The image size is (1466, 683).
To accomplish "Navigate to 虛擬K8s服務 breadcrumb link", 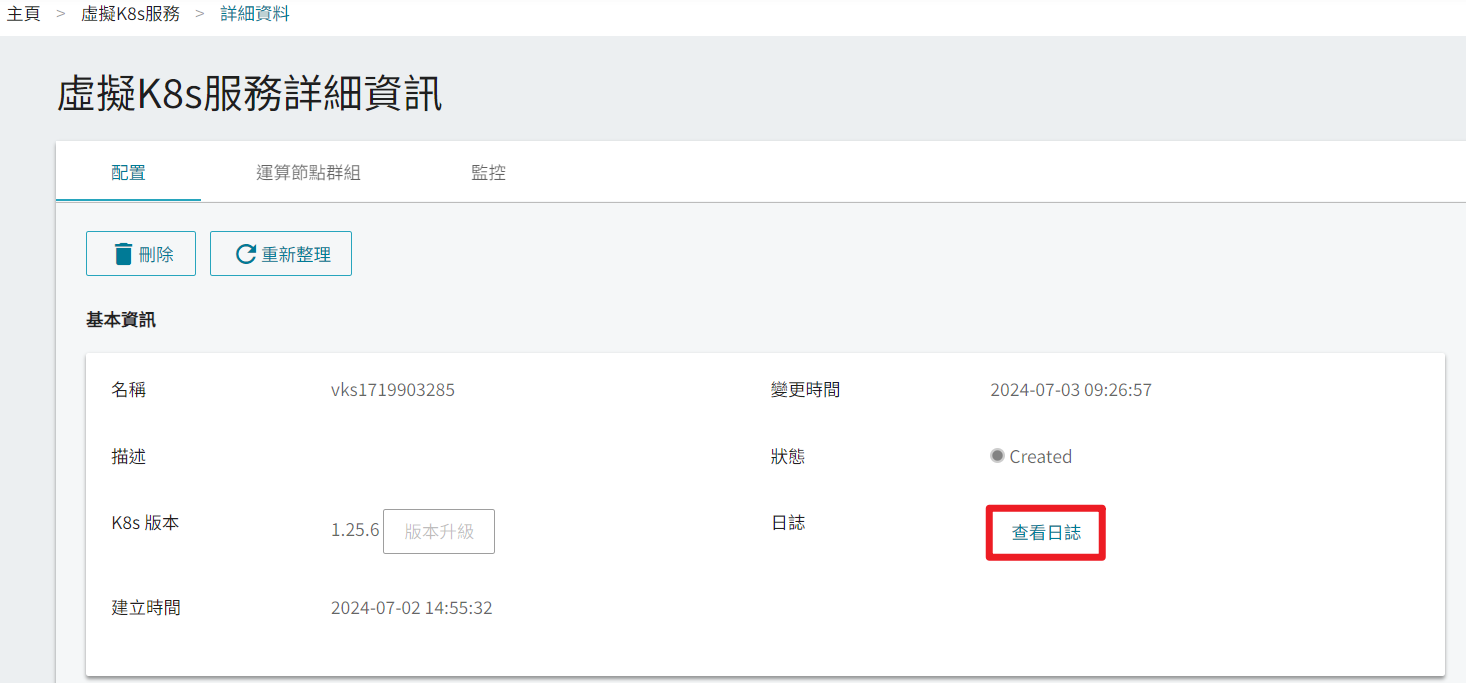I will (x=131, y=15).
